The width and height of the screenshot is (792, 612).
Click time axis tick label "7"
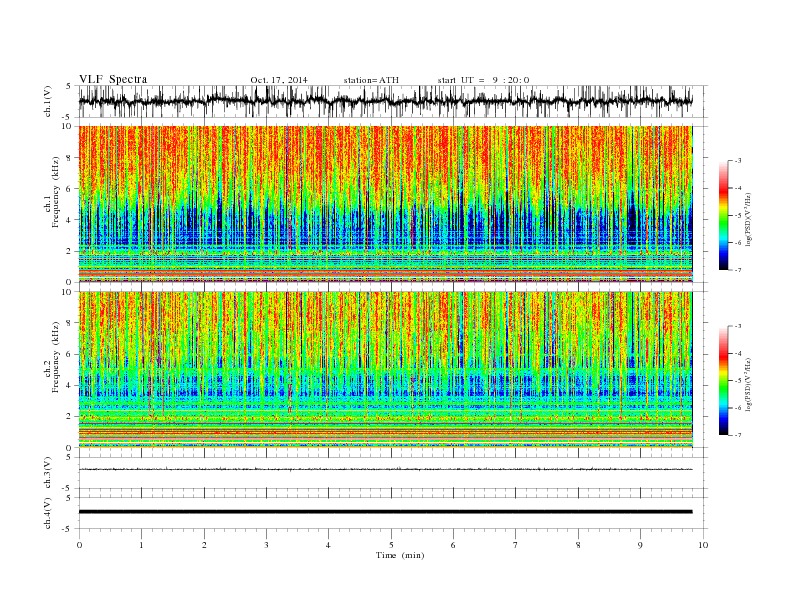(x=516, y=545)
